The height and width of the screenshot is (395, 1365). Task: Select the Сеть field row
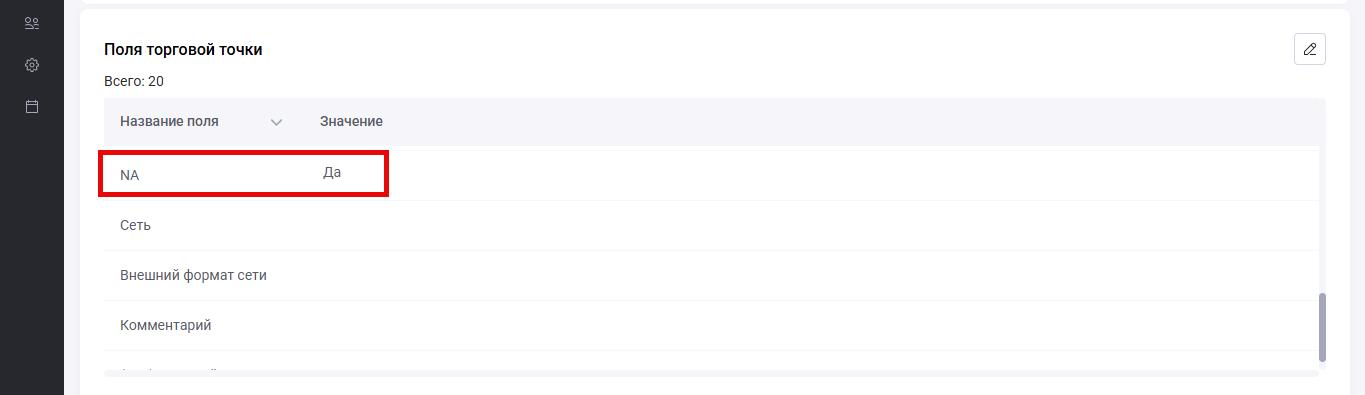tap(711, 225)
